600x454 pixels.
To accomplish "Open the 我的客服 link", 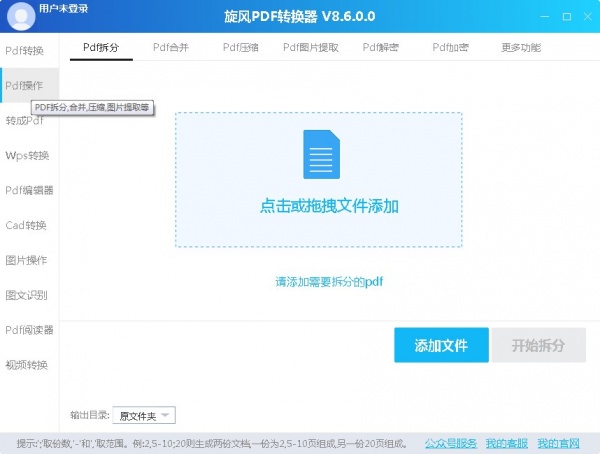I will click(x=506, y=443).
